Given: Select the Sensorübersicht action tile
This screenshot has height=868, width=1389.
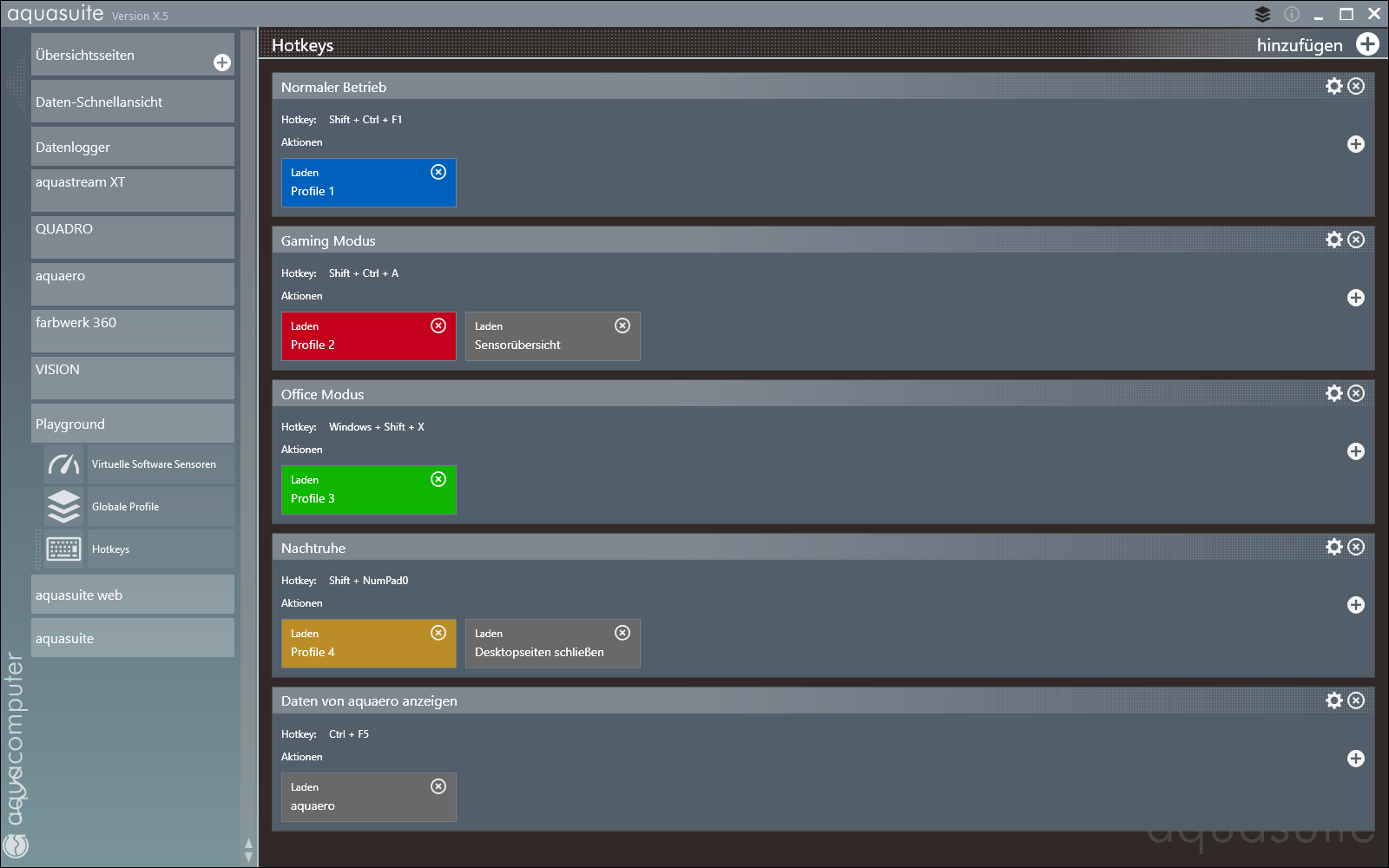Looking at the screenshot, I should [553, 336].
